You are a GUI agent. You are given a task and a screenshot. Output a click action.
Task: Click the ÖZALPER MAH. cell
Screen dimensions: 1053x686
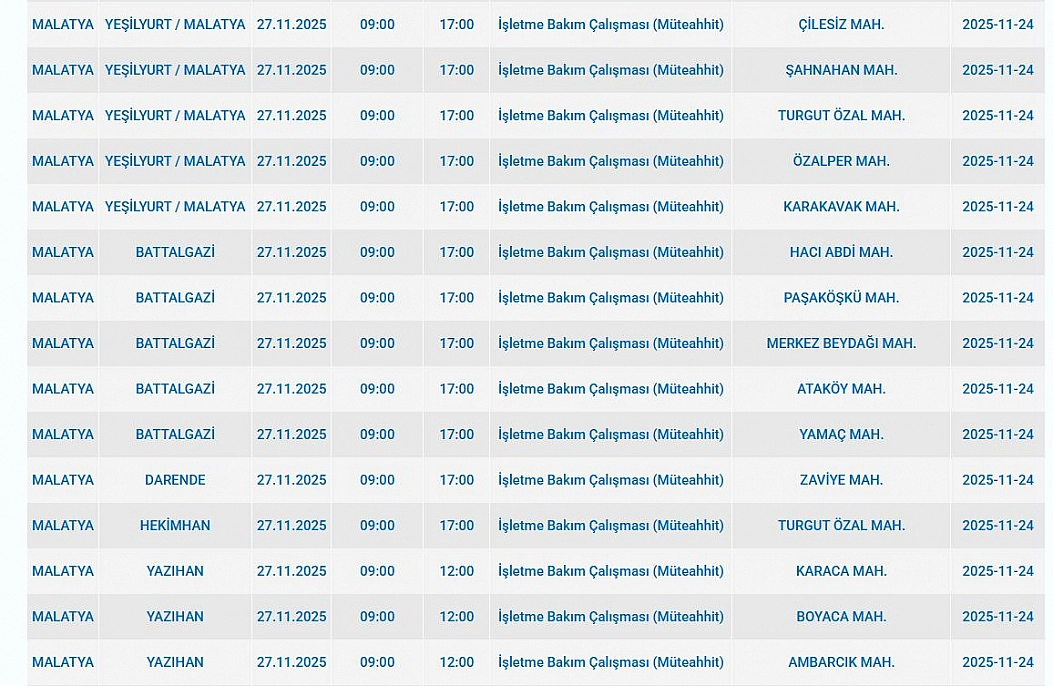point(841,161)
